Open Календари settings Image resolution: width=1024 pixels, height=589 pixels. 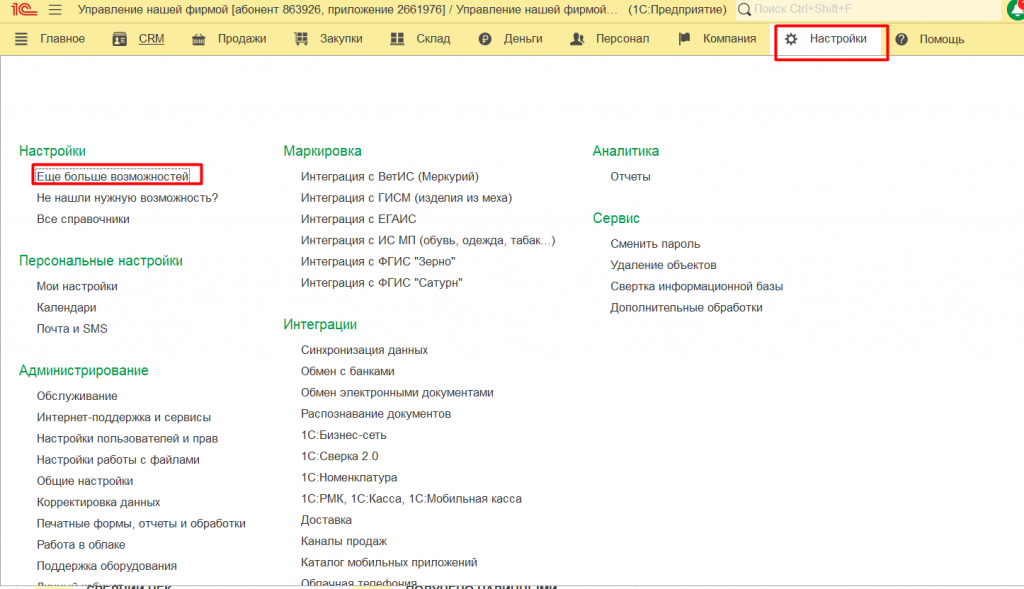[67, 308]
